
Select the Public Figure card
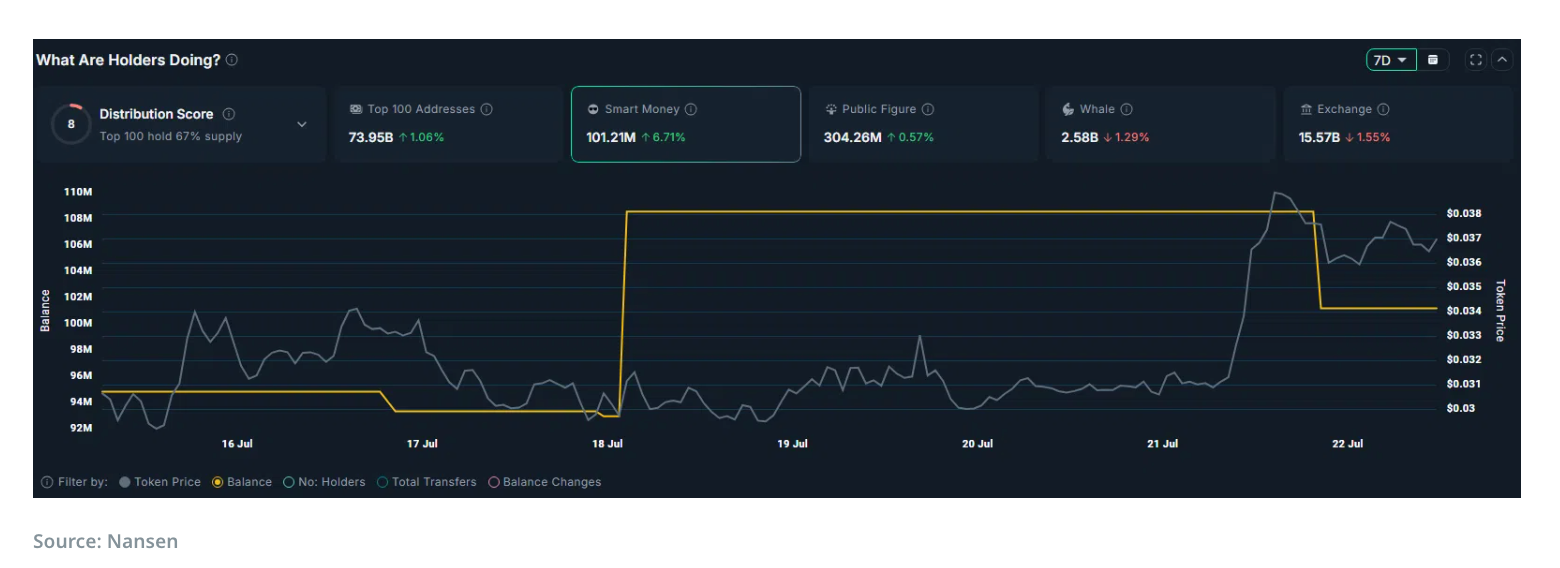point(923,124)
